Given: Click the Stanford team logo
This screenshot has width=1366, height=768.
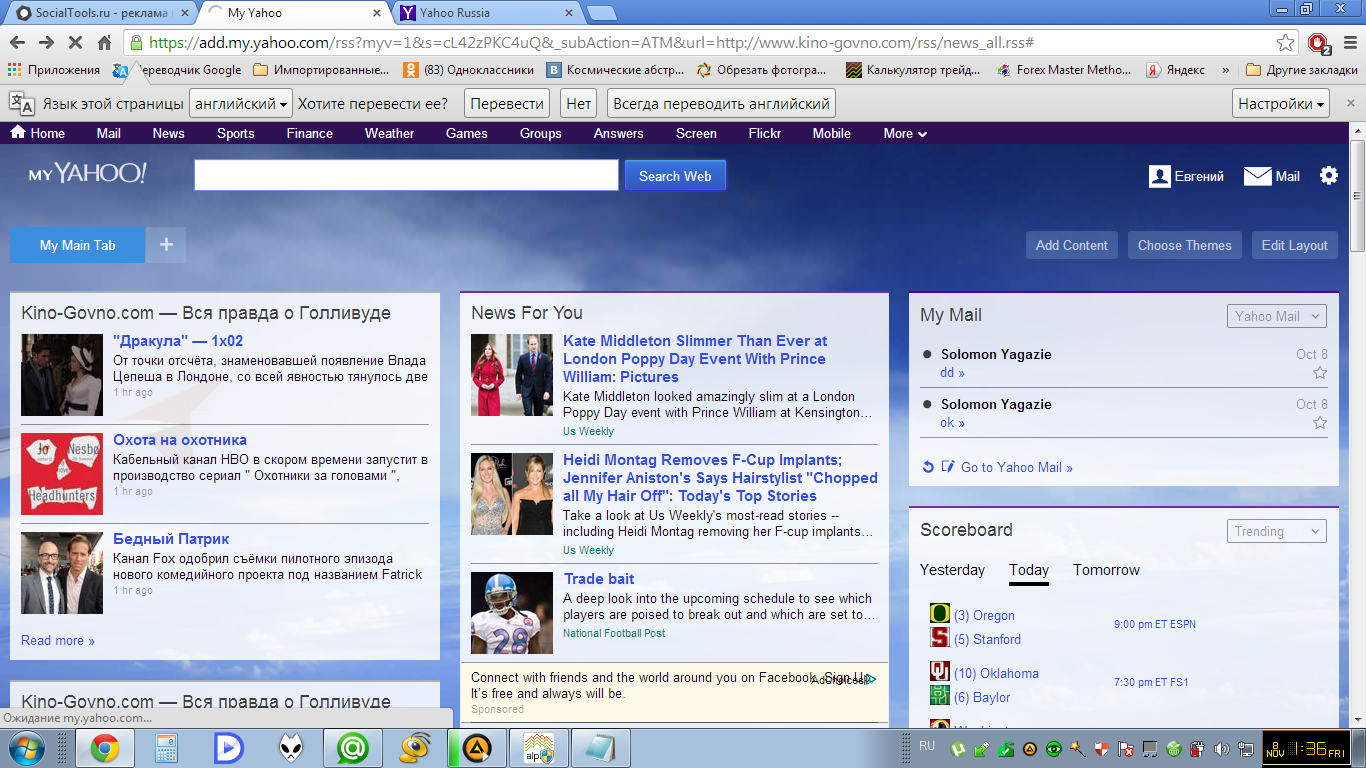Looking at the screenshot, I should [940, 637].
